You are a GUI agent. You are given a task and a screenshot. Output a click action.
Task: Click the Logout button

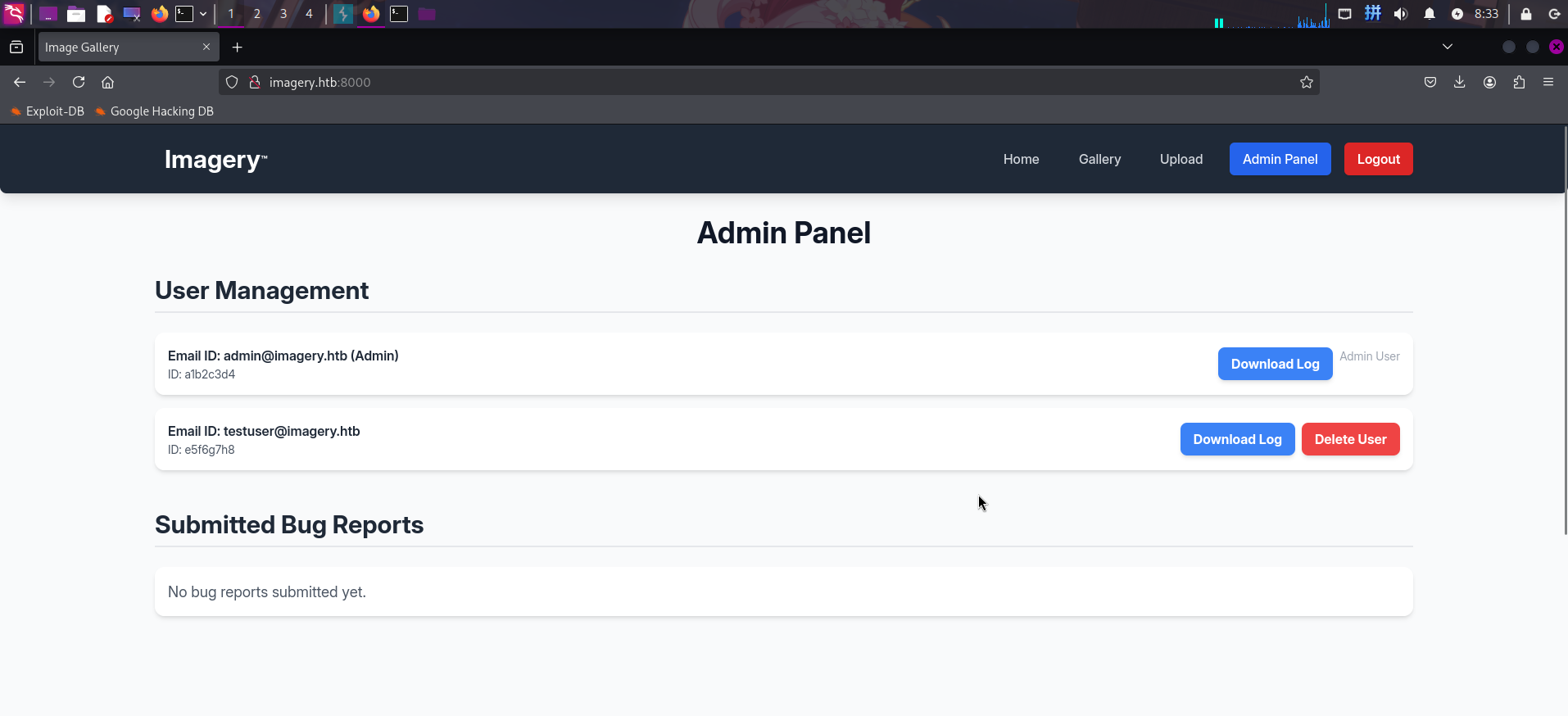click(x=1378, y=159)
